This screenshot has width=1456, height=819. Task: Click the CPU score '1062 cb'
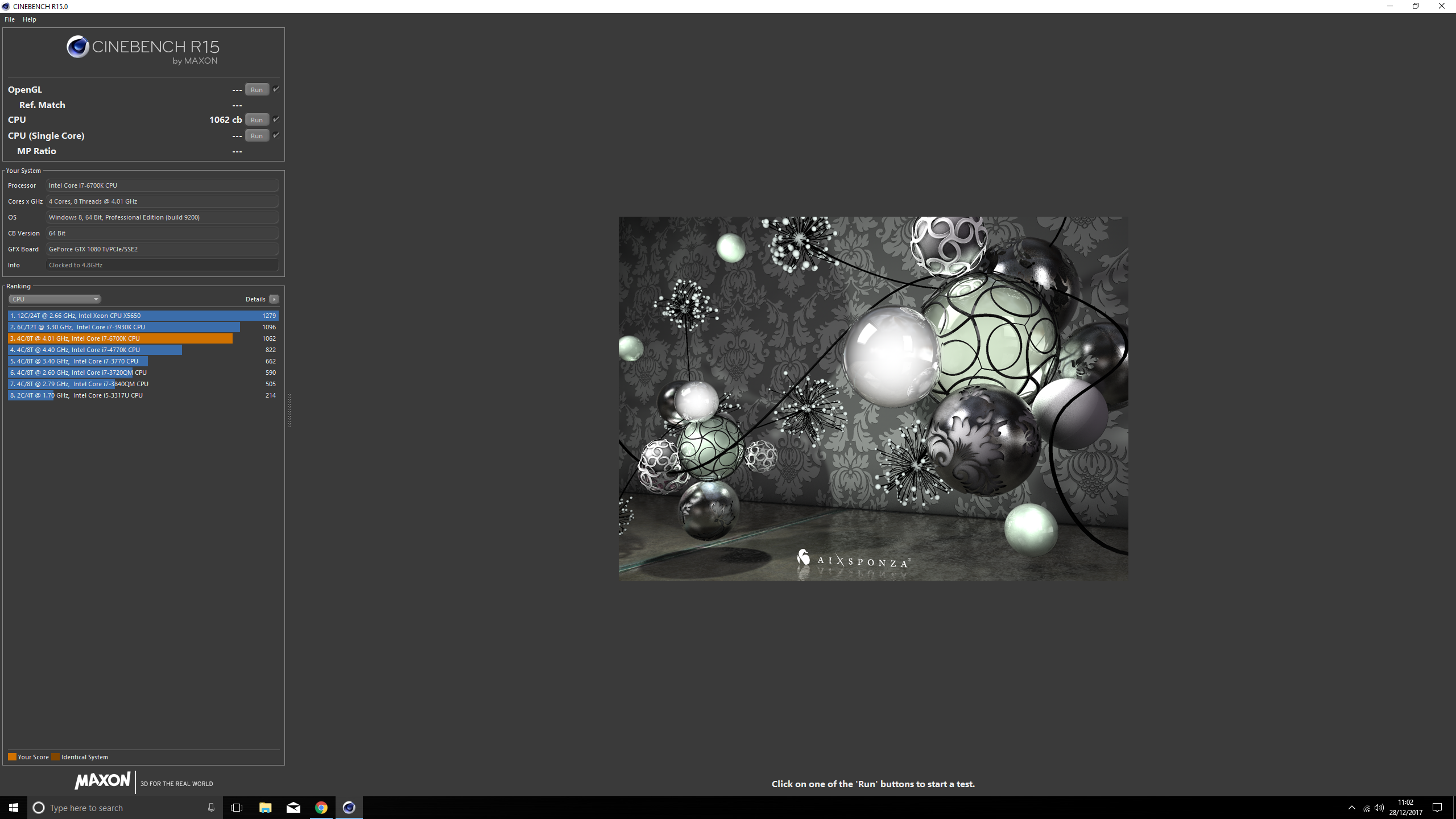(225, 120)
